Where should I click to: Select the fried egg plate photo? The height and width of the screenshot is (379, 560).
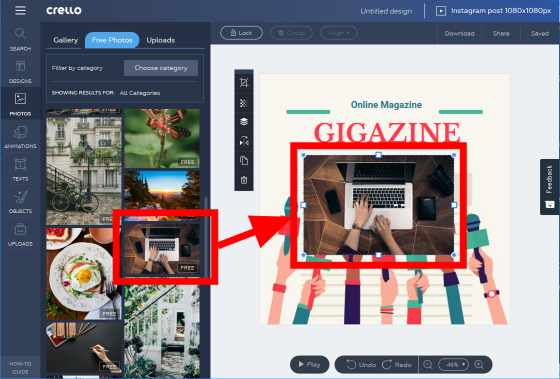84,273
